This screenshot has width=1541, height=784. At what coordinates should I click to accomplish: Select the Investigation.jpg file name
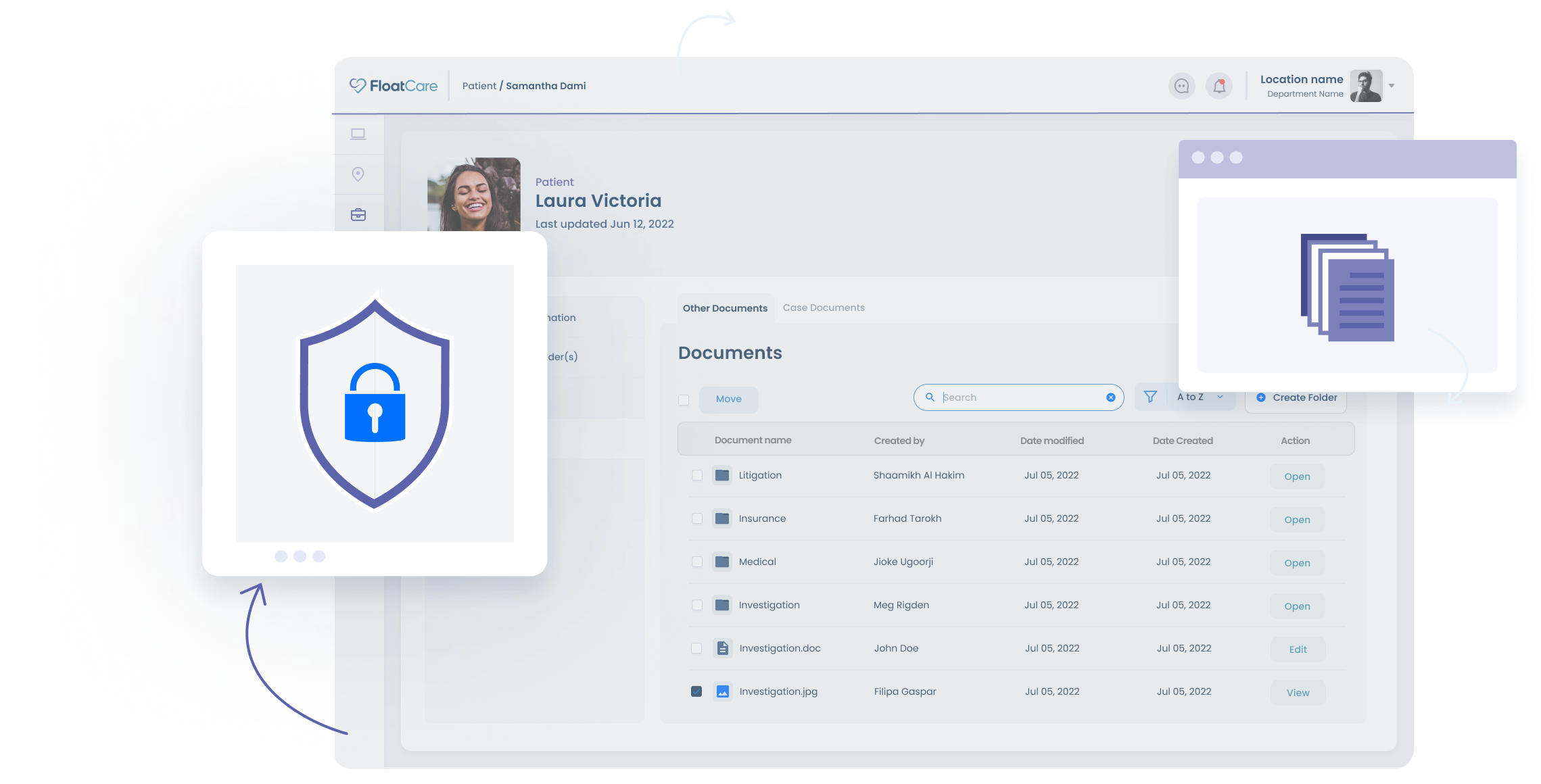778,691
